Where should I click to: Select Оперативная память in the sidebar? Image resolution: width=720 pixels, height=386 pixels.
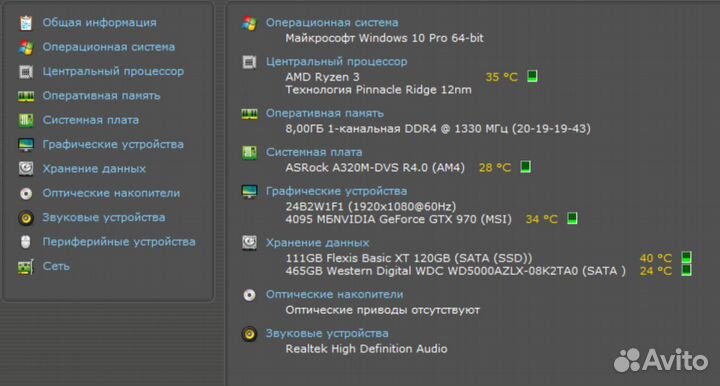coord(101,95)
